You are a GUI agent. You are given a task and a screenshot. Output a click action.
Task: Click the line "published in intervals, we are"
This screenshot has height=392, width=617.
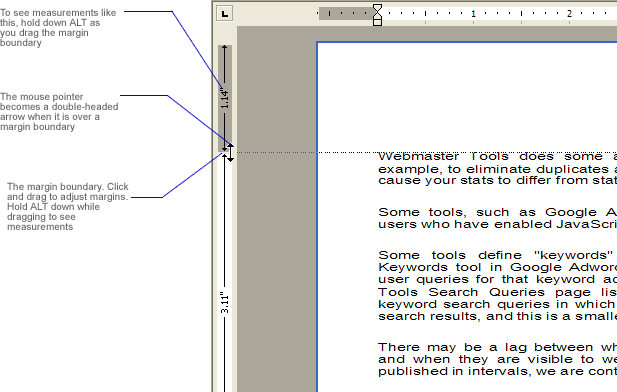point(497,372)
